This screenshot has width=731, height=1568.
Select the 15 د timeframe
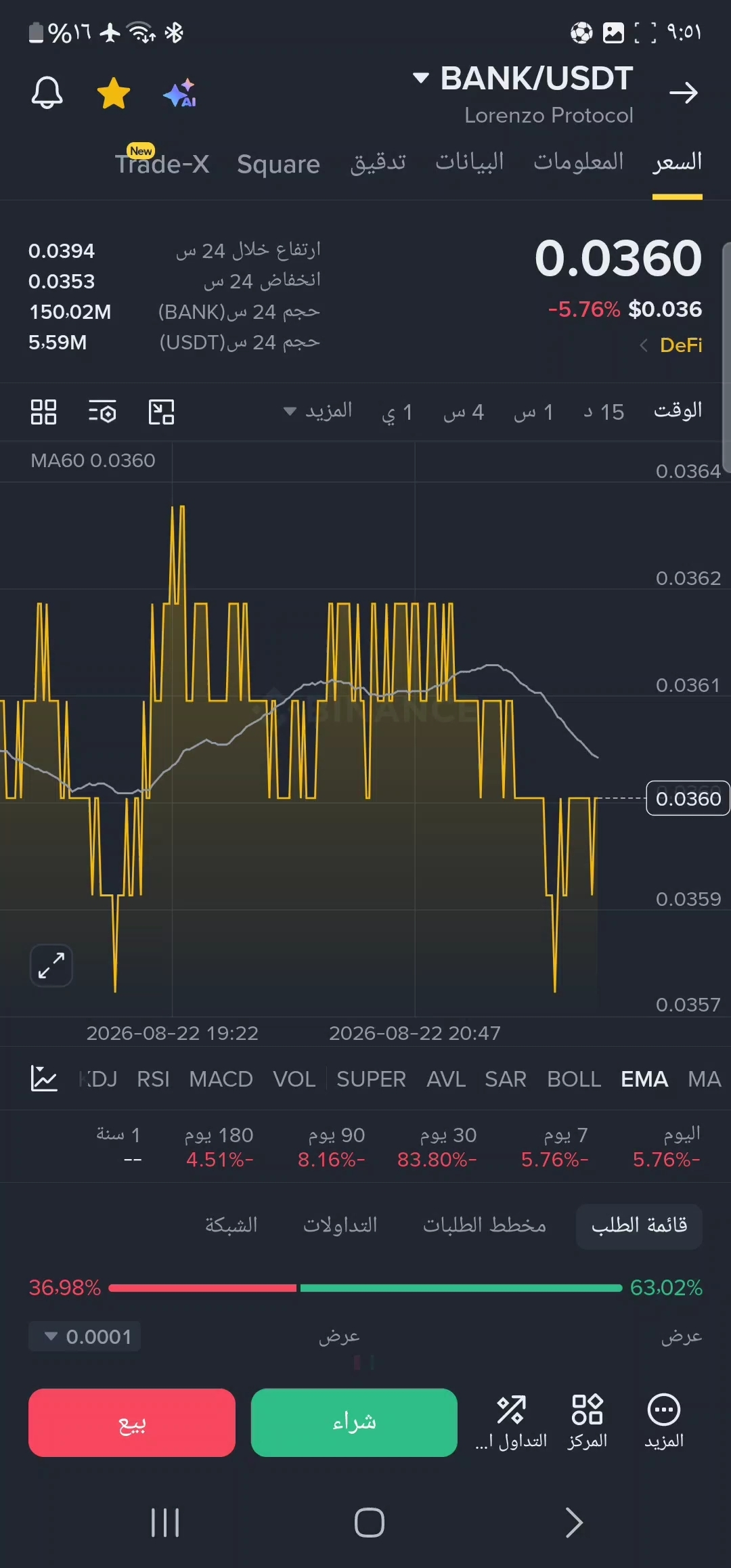[604, 412]
